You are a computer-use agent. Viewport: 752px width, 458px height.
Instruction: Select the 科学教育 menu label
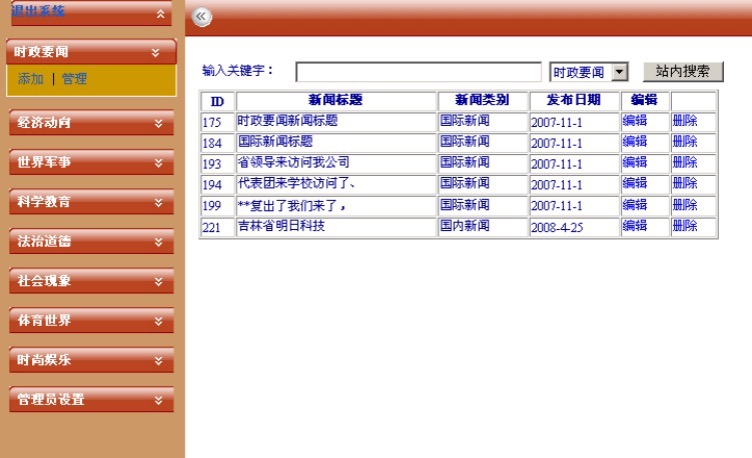click(x=44, y=202)
